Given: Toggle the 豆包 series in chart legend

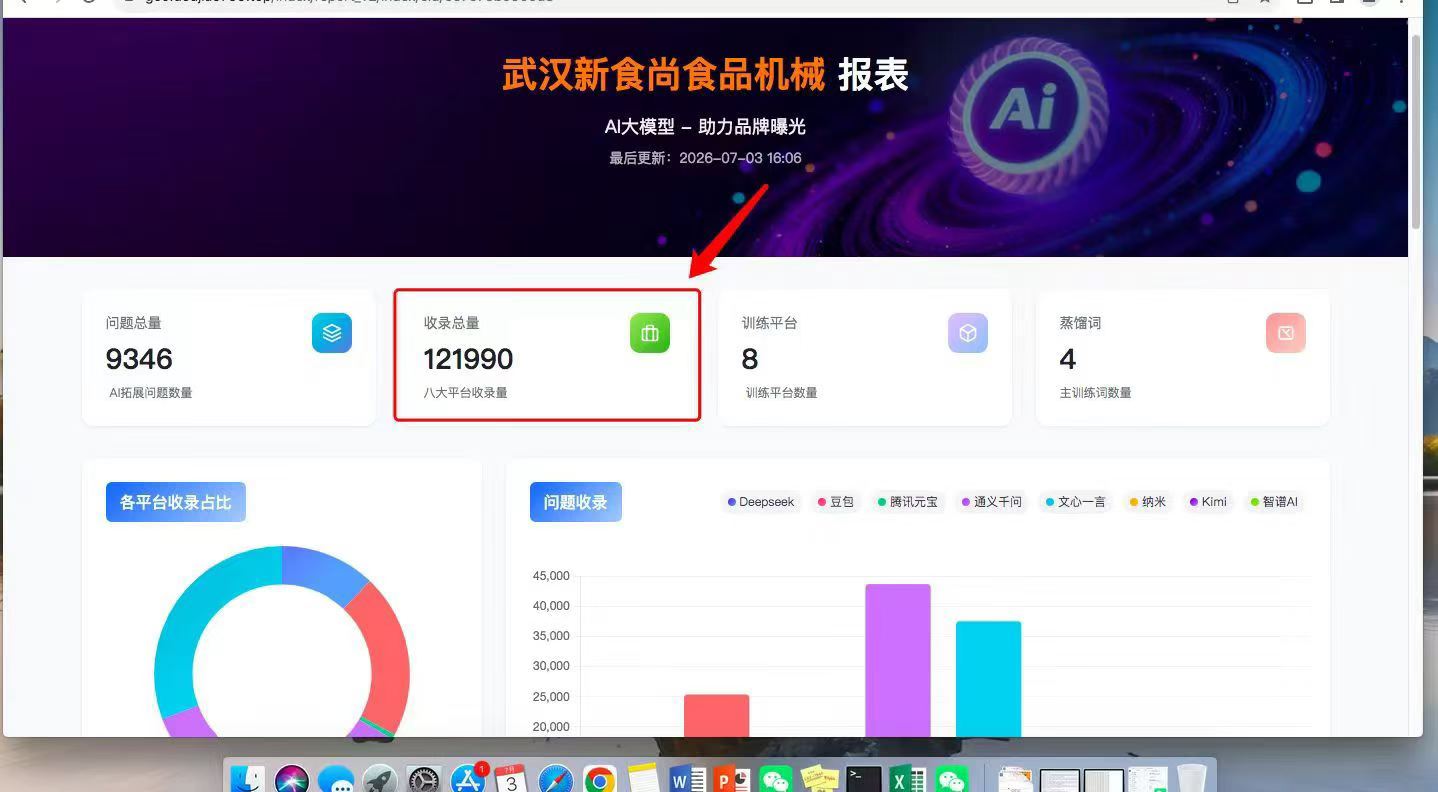Looking at the screenshot, I should click(836, 502).
